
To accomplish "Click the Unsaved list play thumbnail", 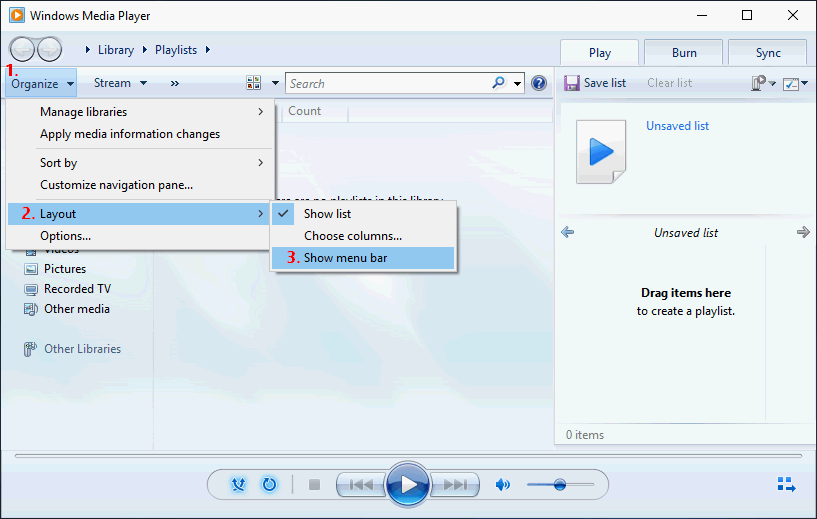I will tap(601, 152).
